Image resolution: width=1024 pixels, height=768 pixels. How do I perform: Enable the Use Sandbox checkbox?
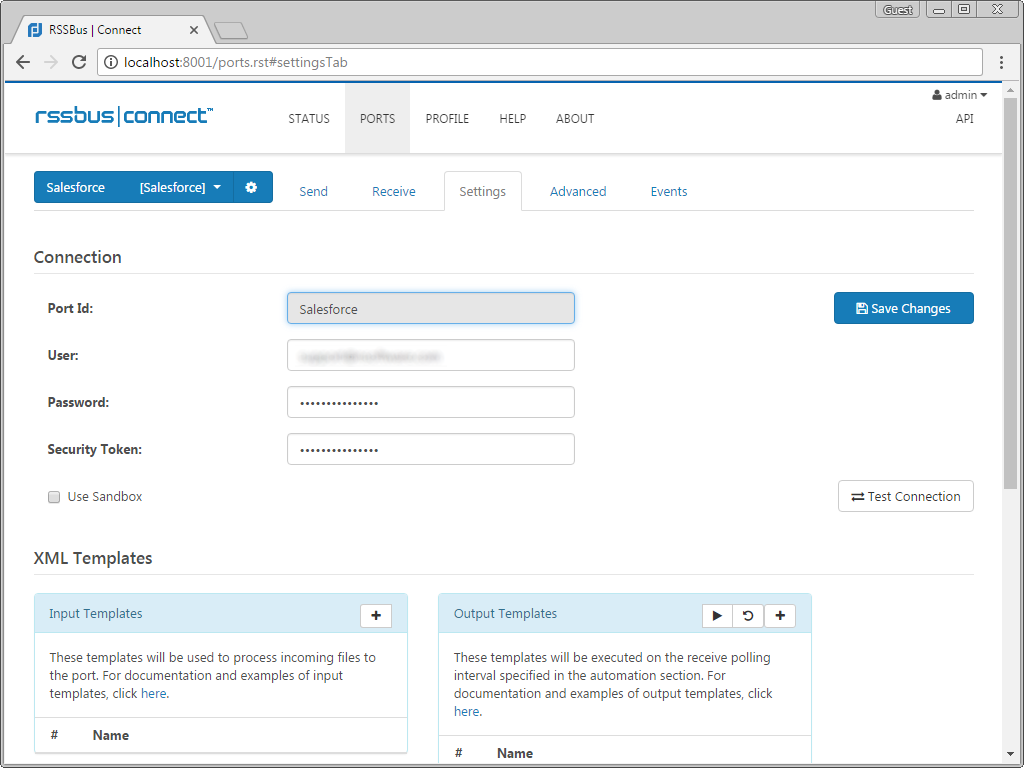[x=54, y=497]
